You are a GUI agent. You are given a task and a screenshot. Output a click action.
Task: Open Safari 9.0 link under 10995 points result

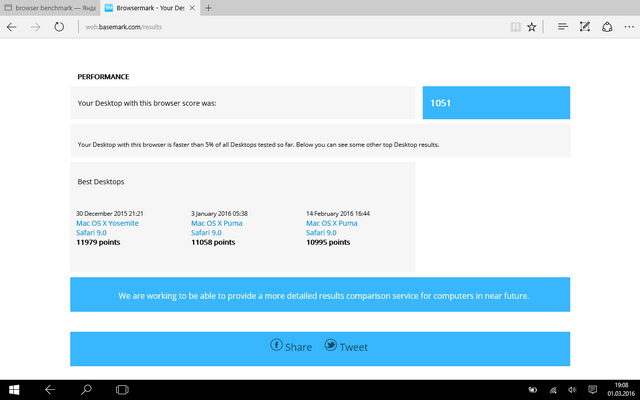tap(322, 233)
